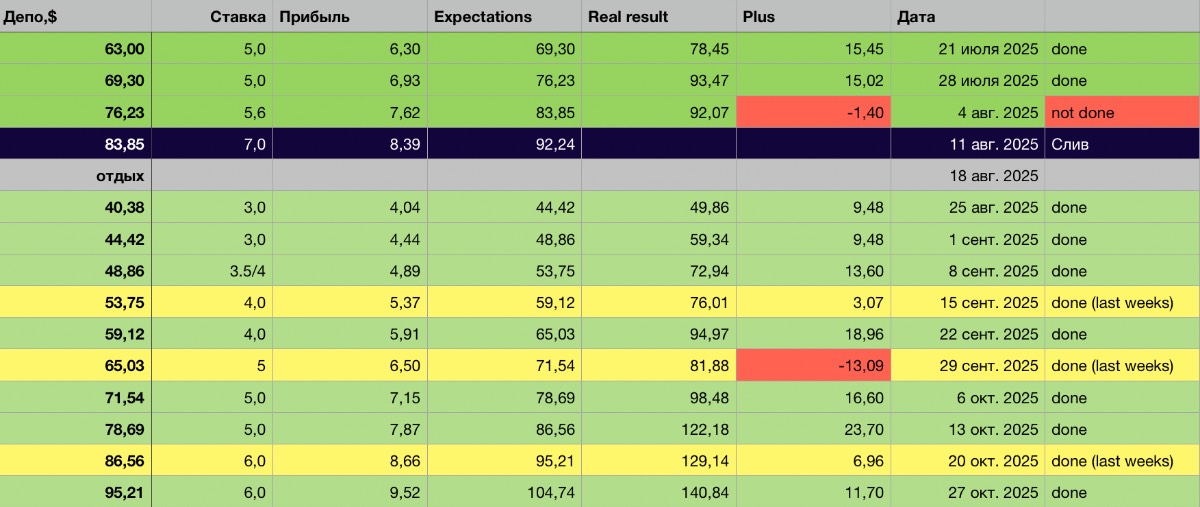Select Депо value 83,85 in dark row
Image resolution: width=1200 pixels, height=507 pixels.
[x=123, y=144]
